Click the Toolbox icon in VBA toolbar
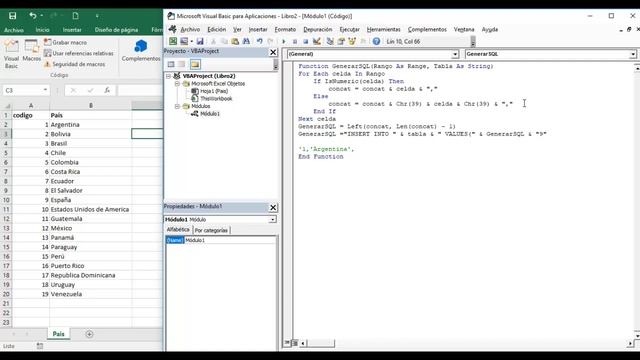640x360 pixels. (x=363, y=41)
